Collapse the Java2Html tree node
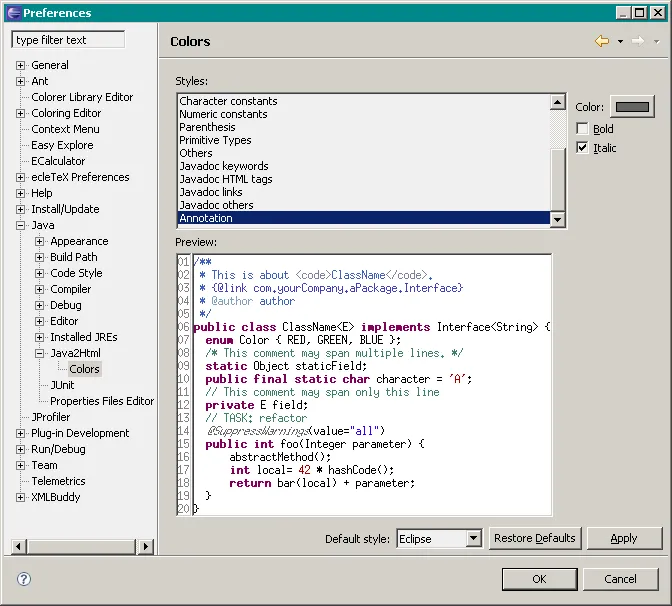This screenshot has height=606, width=672. (x=40, y=353)
